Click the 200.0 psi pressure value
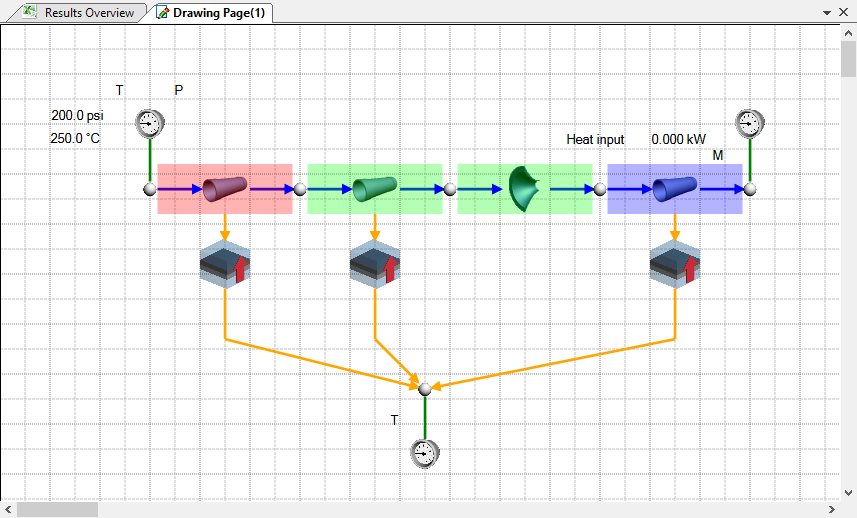Image resolution: width=857 pixels, height=518 pixels. pos(77,116)
